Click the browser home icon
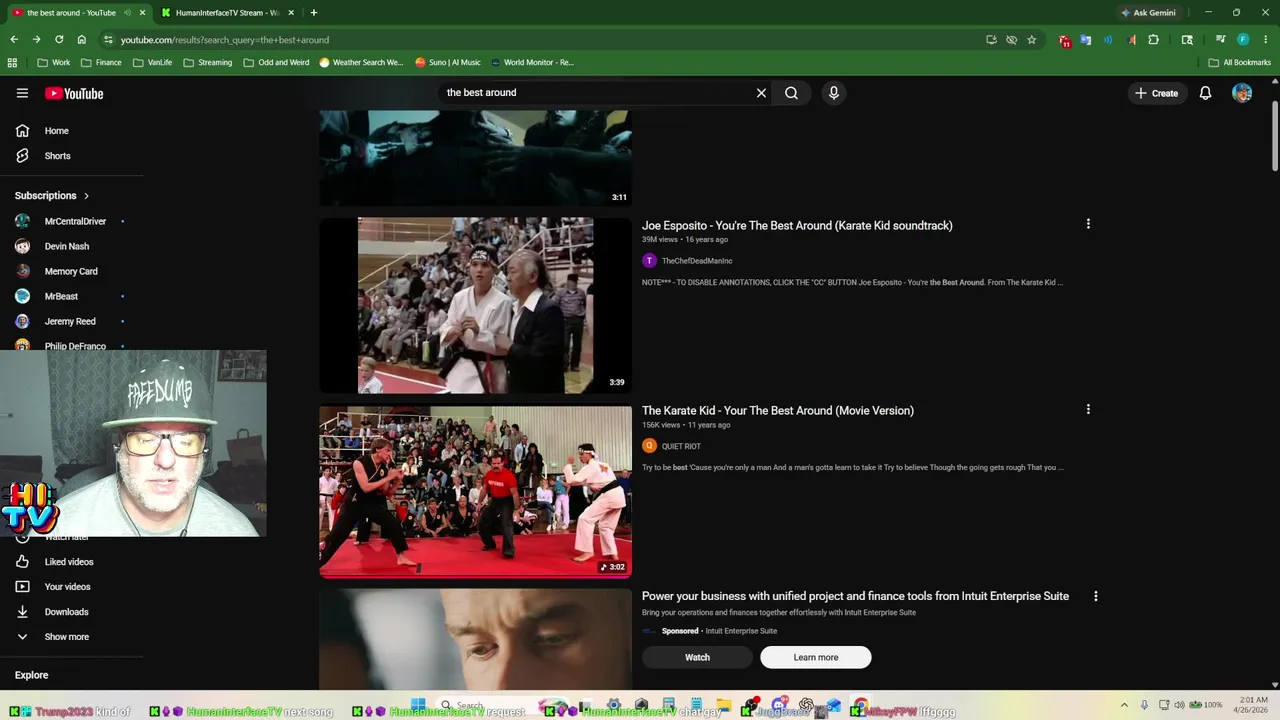Image resolution: width=1280 pixels, height=720 pixels. [x=81, y=39]
